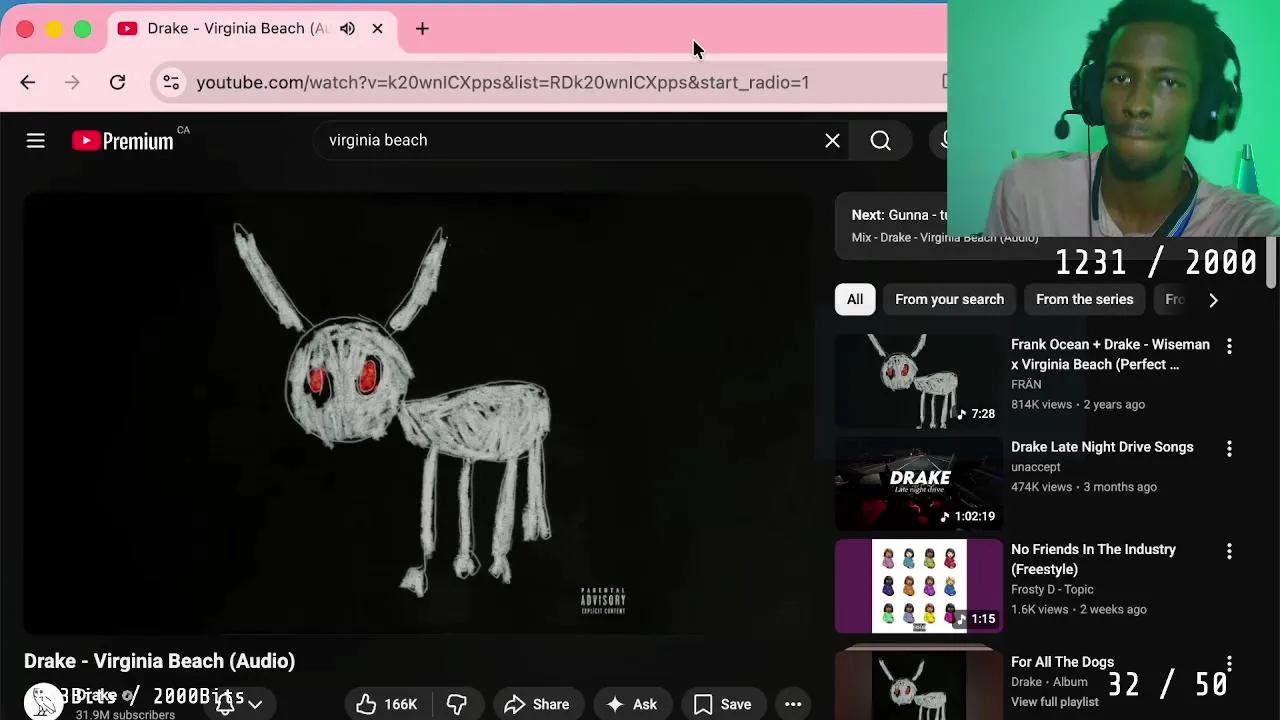Select the From the series chip
1280x720 pixels.
pos(1084,299)
